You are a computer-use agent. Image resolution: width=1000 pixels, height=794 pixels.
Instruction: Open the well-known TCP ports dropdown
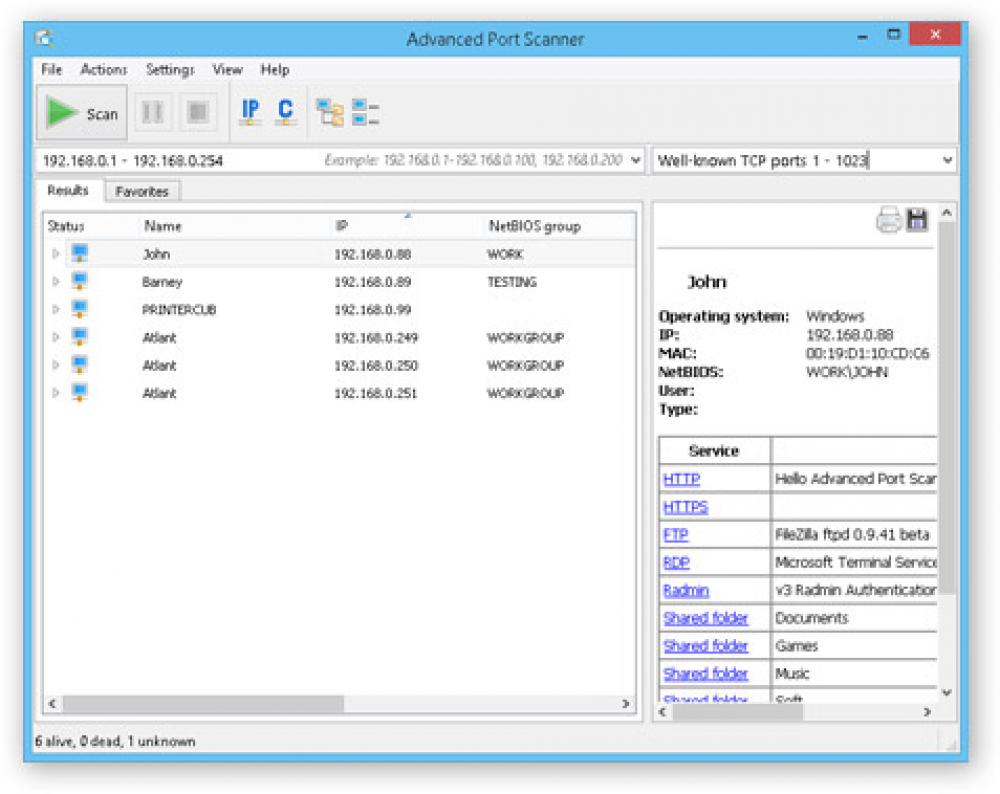[x=949, y=160]
